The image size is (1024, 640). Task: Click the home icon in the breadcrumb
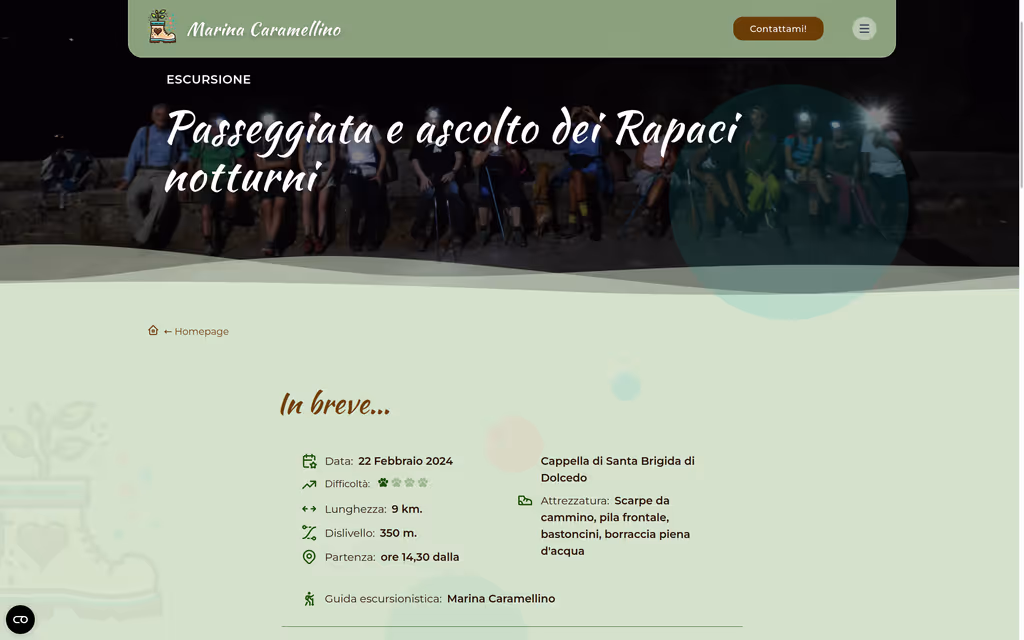(153, 330)
